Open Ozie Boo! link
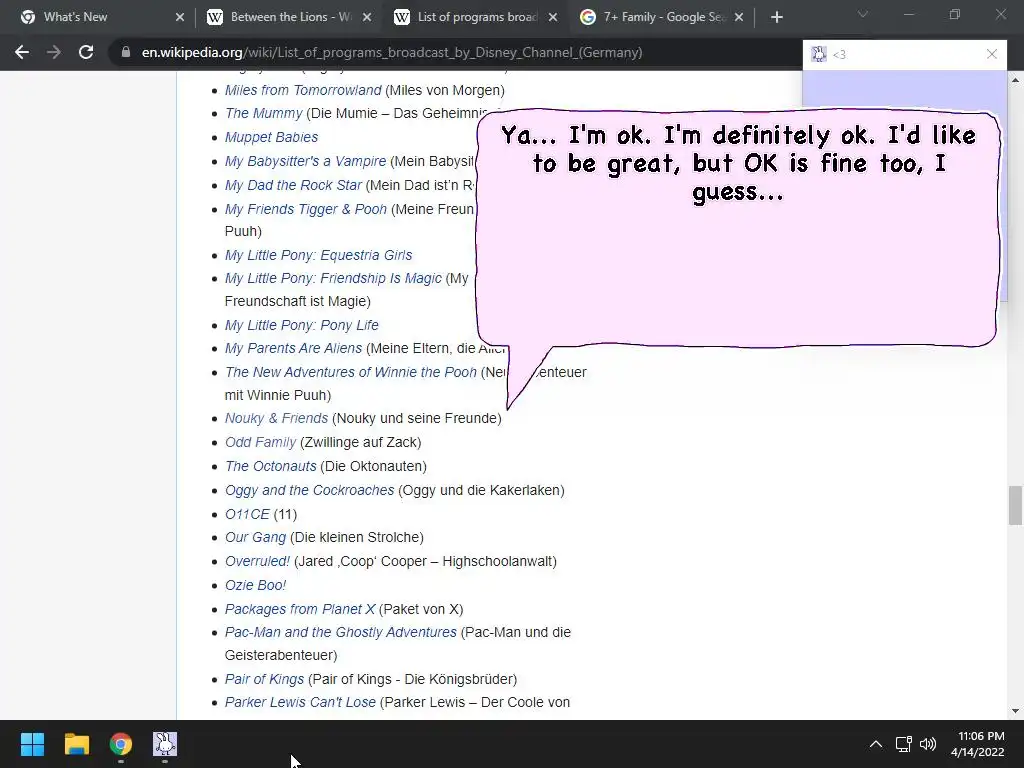The height and width of the screenshot is (768, 1024). (255, 585)
